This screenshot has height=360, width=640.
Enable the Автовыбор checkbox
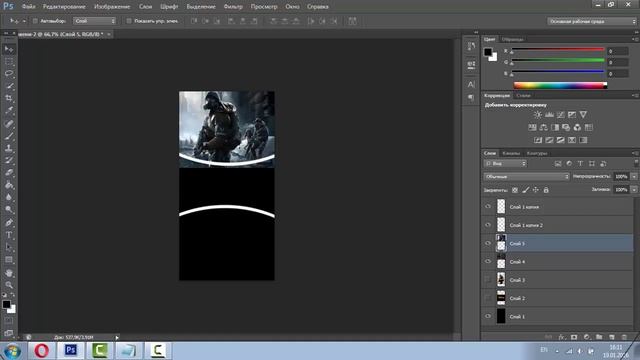[35, 21]
